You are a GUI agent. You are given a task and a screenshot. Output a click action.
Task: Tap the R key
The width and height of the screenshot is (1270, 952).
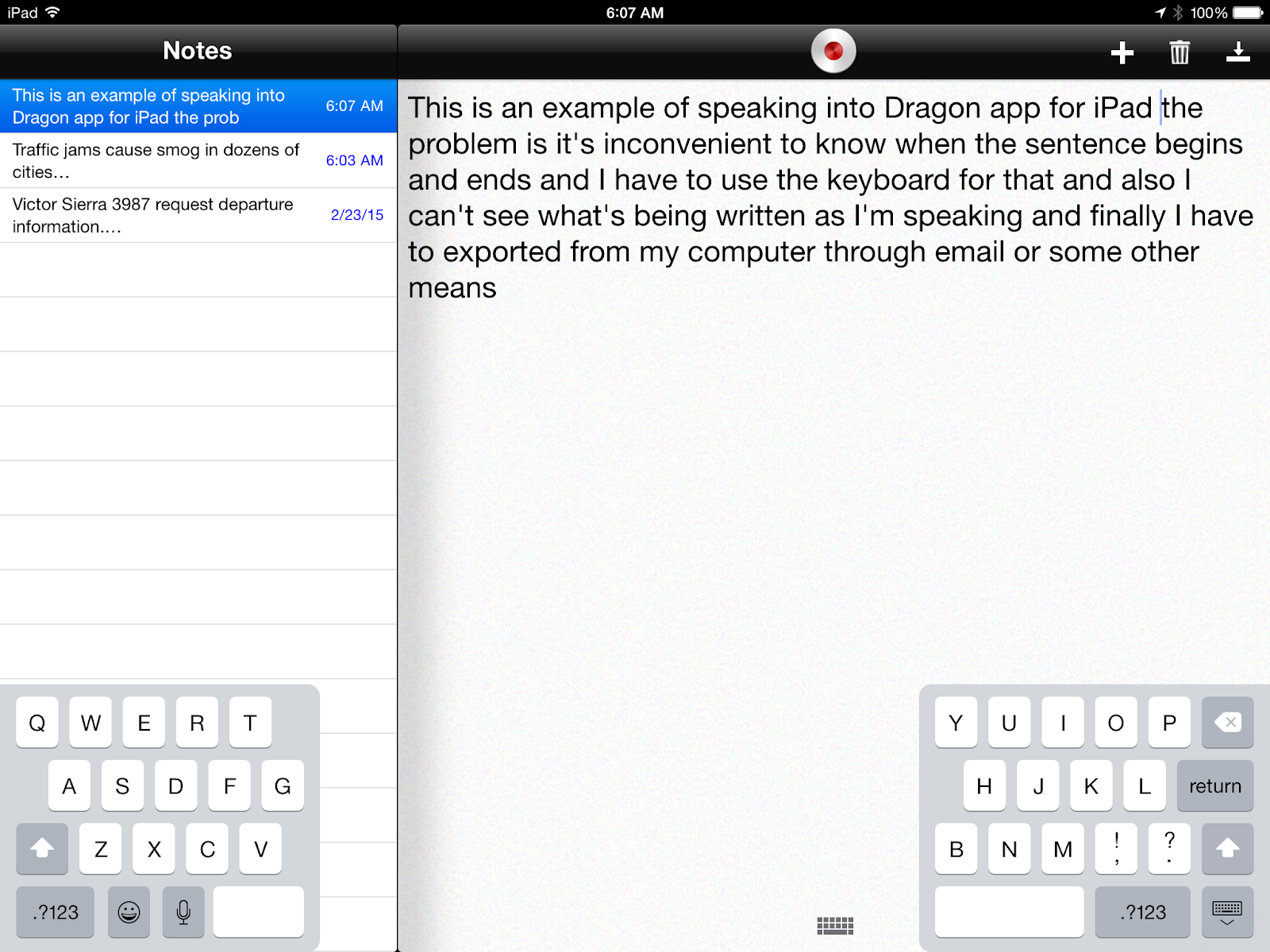tap(197, 723)
